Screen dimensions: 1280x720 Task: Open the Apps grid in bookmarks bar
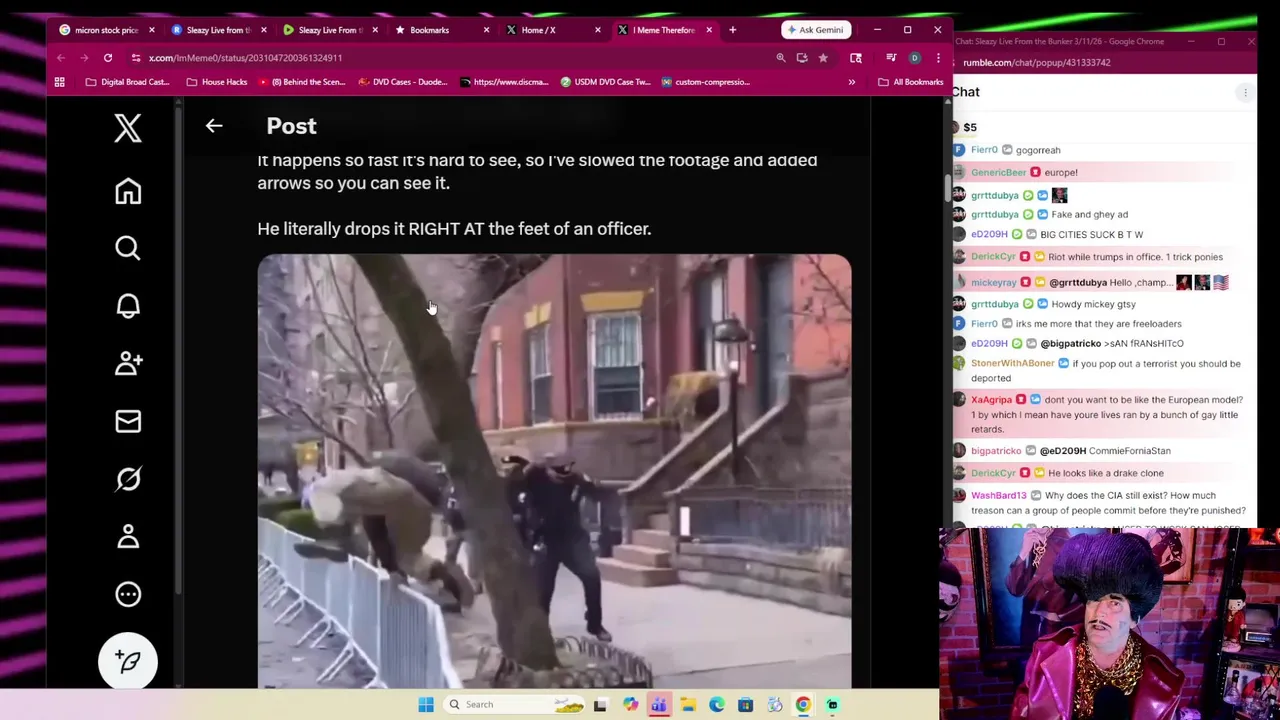tap(60, 82)
